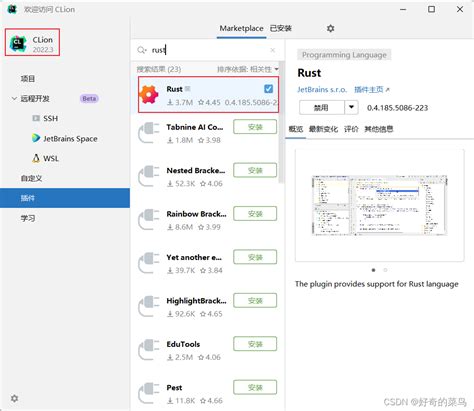This screenshot has height=411, width=474.
Task: Click the CLion 2022.3 logo
Action: pyautogui.click(x=18, y=43)
